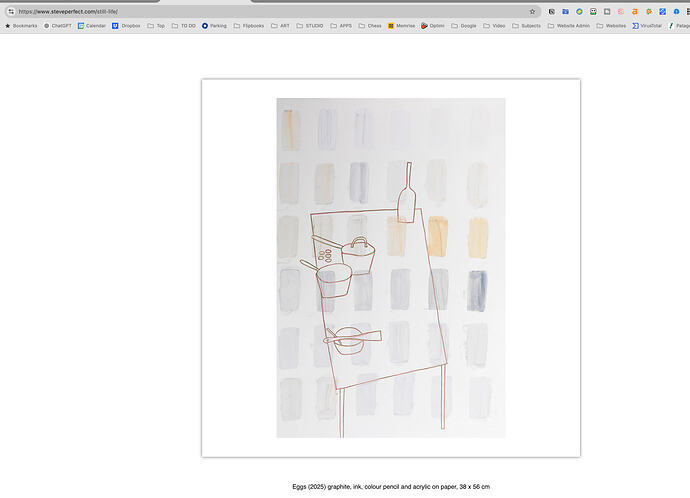Expand the Top bookmarks folder
690x498 pixels.
tap(156, 26)
